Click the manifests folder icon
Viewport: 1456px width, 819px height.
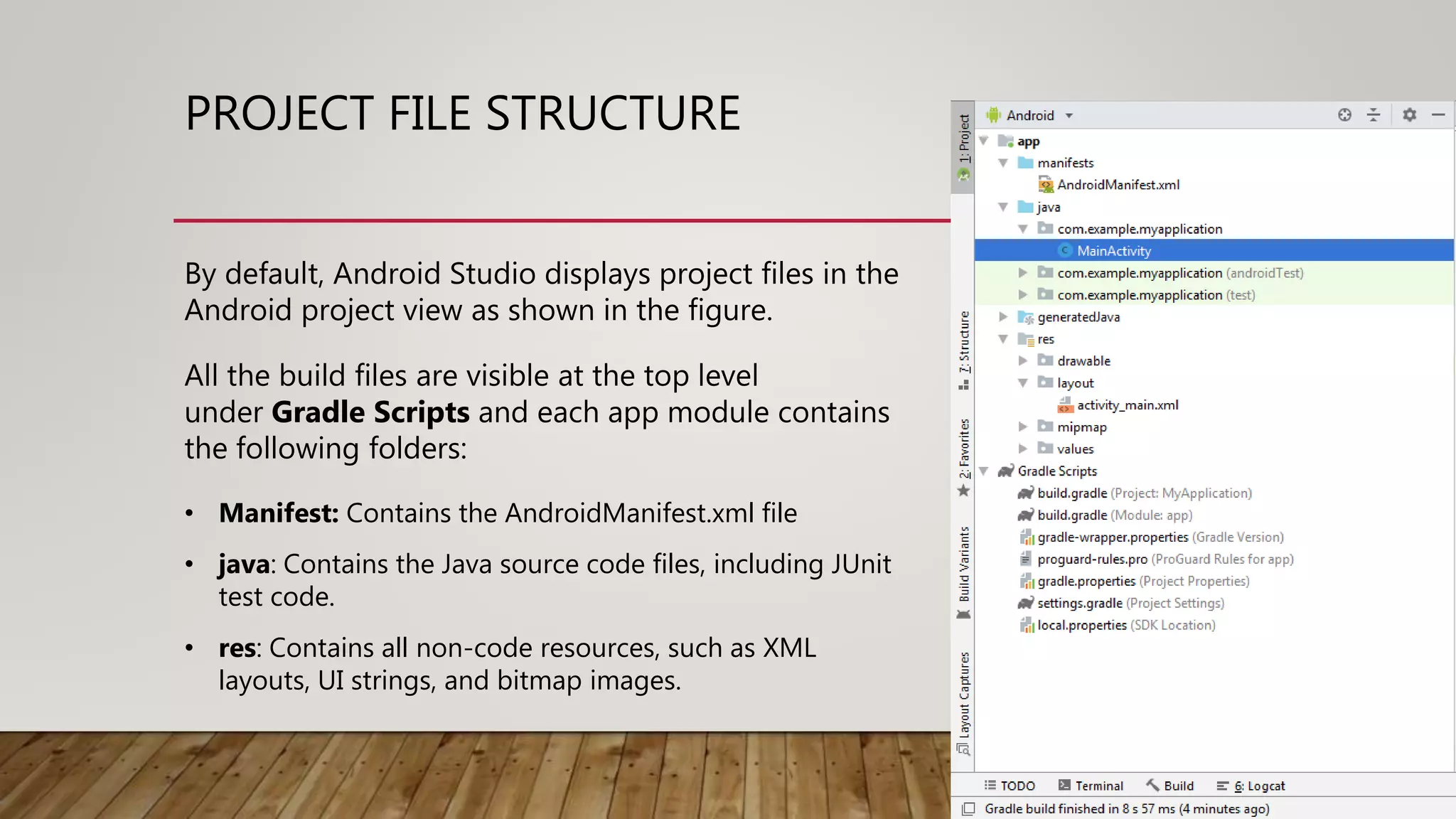(x=1025, y=163)
